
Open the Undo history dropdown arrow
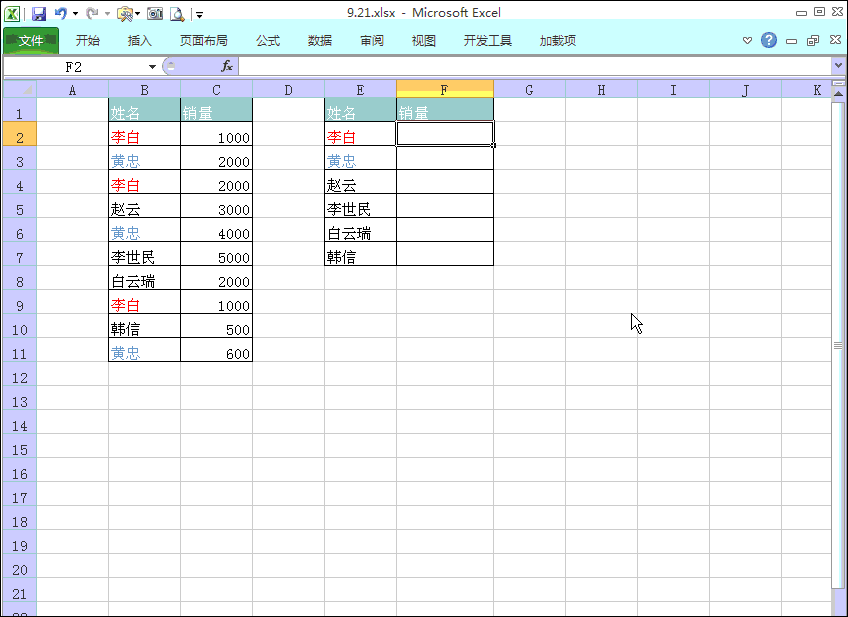tap(75, 14)
